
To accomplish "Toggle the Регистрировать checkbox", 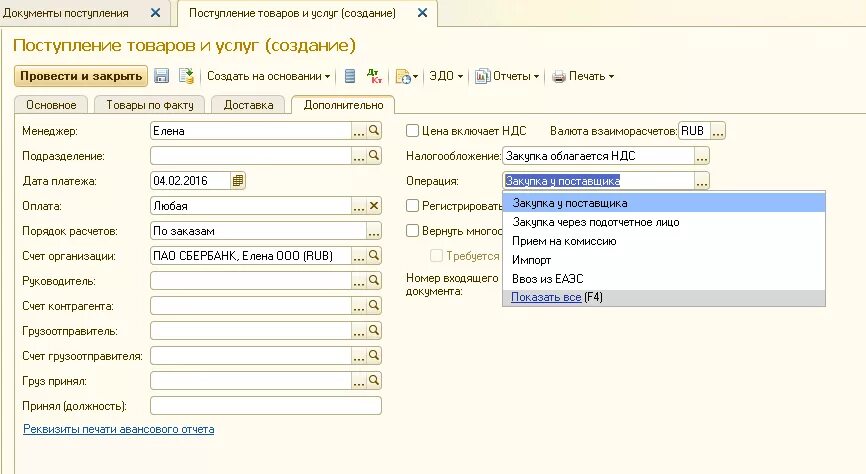I will 413,206.
